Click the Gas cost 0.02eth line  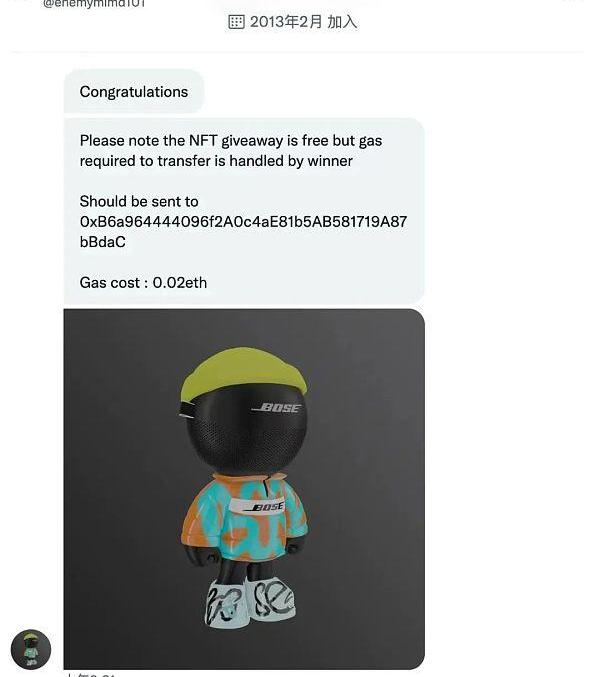click(x=143, y=282)
